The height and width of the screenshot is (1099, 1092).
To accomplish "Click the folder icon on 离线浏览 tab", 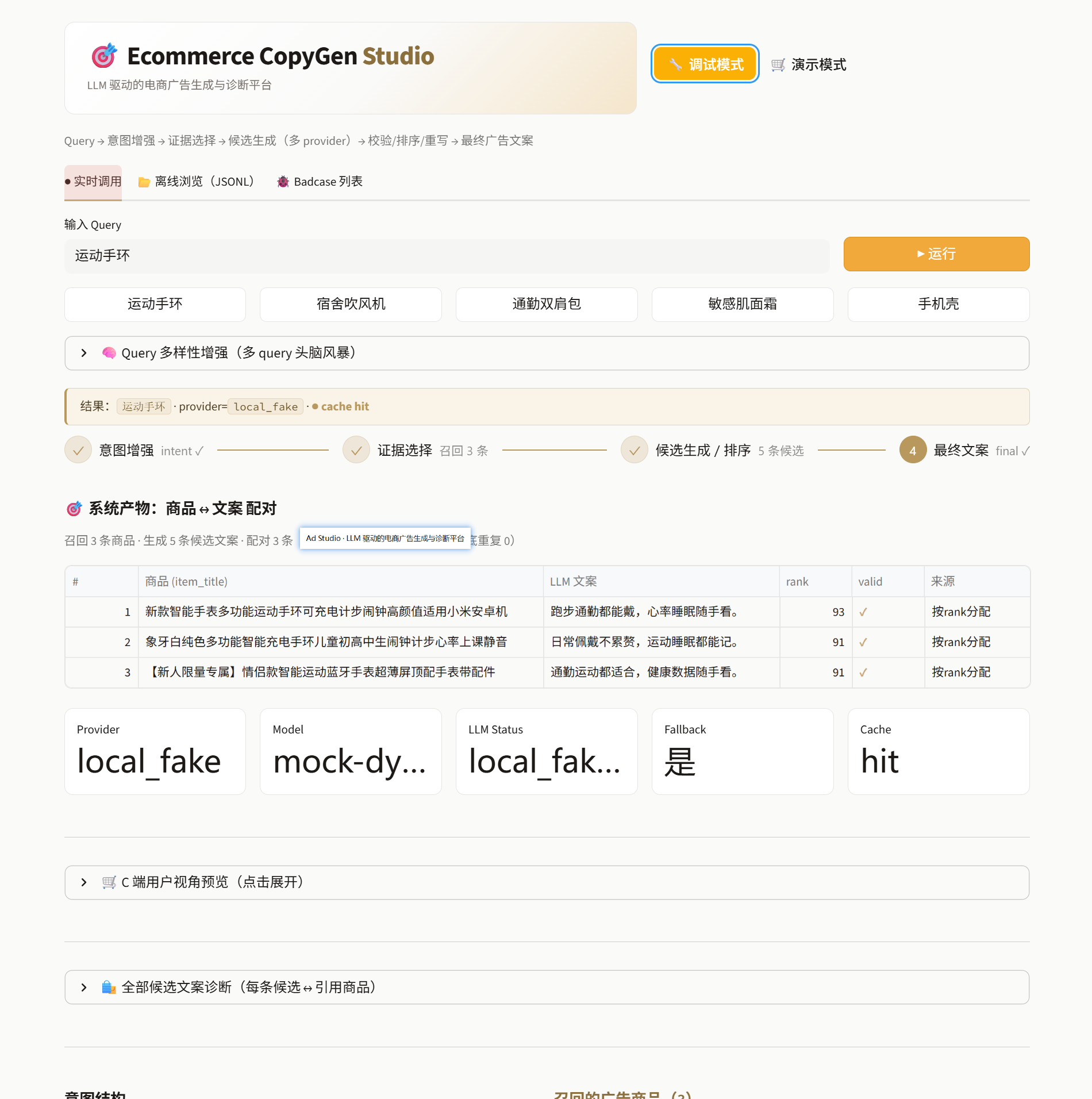I will pyautogui.click(x=144, y=182).
